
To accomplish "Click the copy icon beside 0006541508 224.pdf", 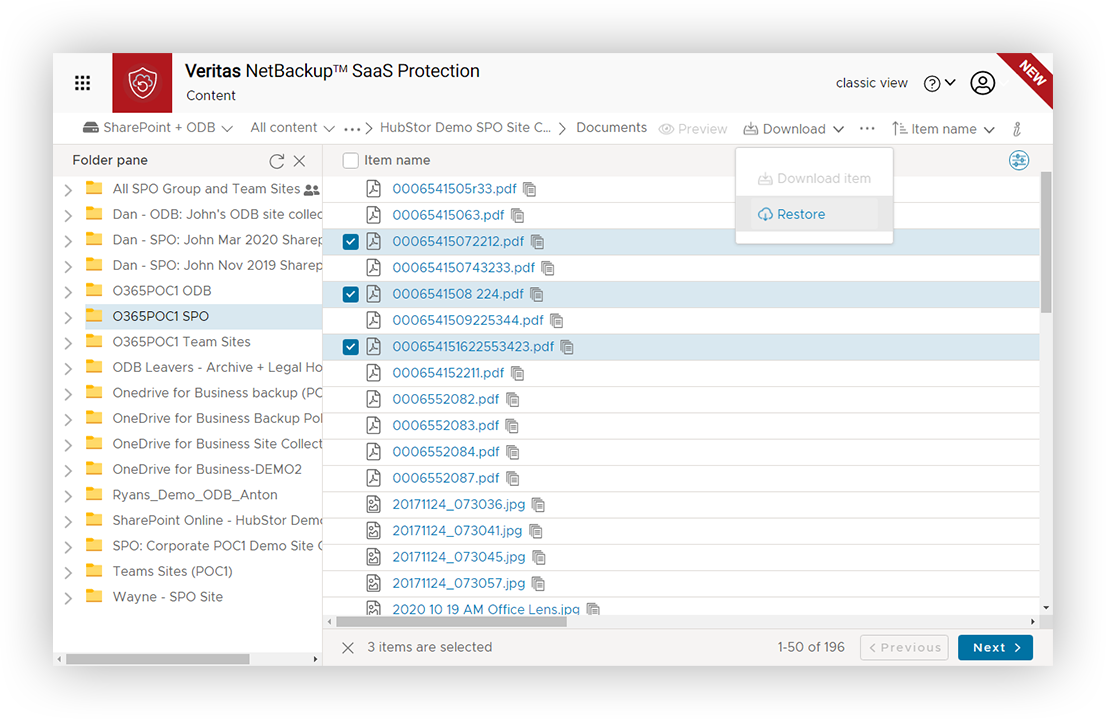I will (537, 294).
